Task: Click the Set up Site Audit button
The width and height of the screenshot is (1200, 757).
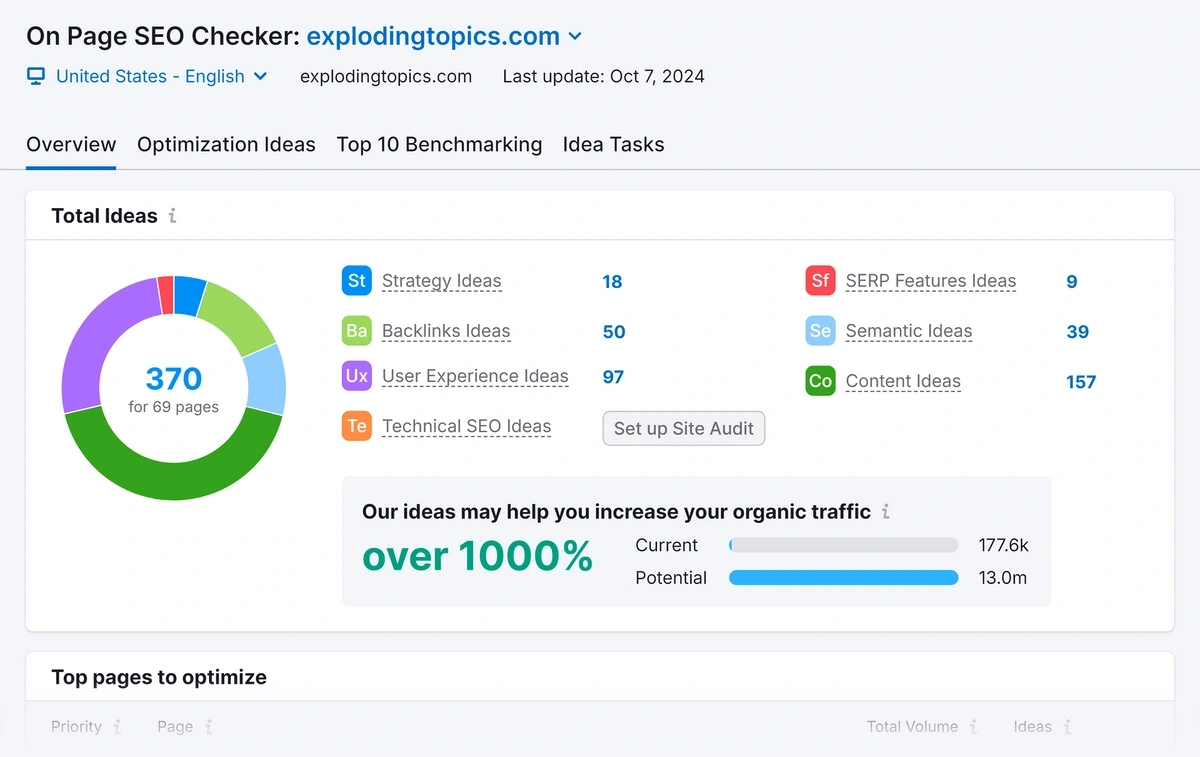Action: pyautogui.click(x=684, y=428)
